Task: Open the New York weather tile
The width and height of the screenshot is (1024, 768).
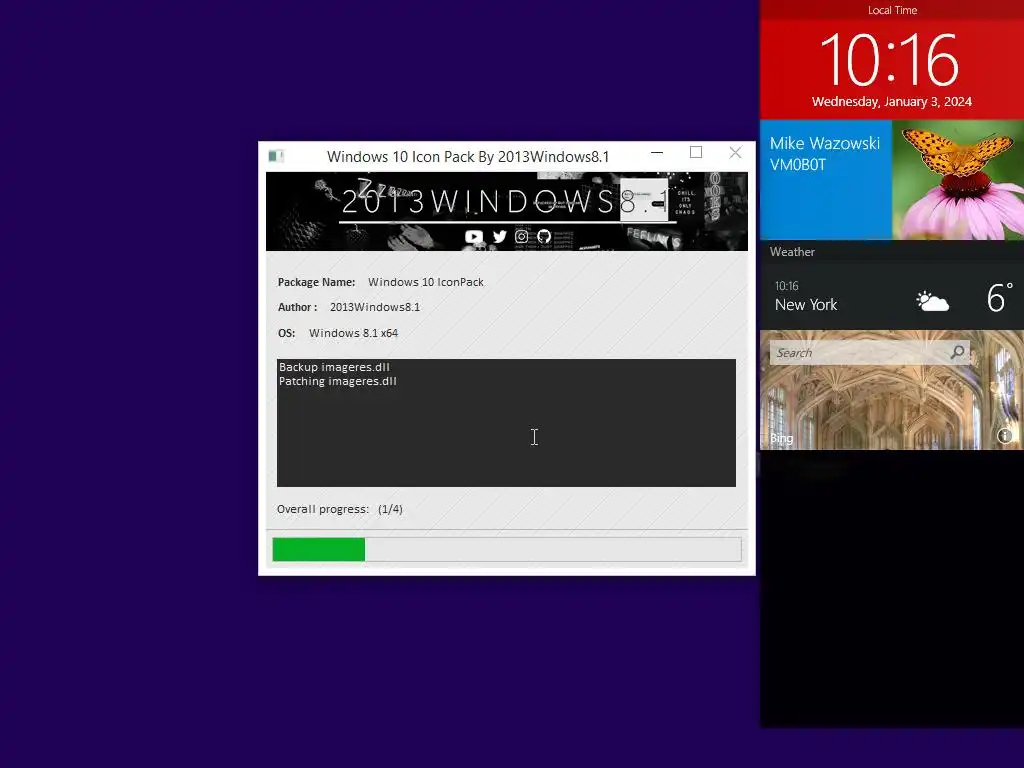Action: tap(892, 297)
